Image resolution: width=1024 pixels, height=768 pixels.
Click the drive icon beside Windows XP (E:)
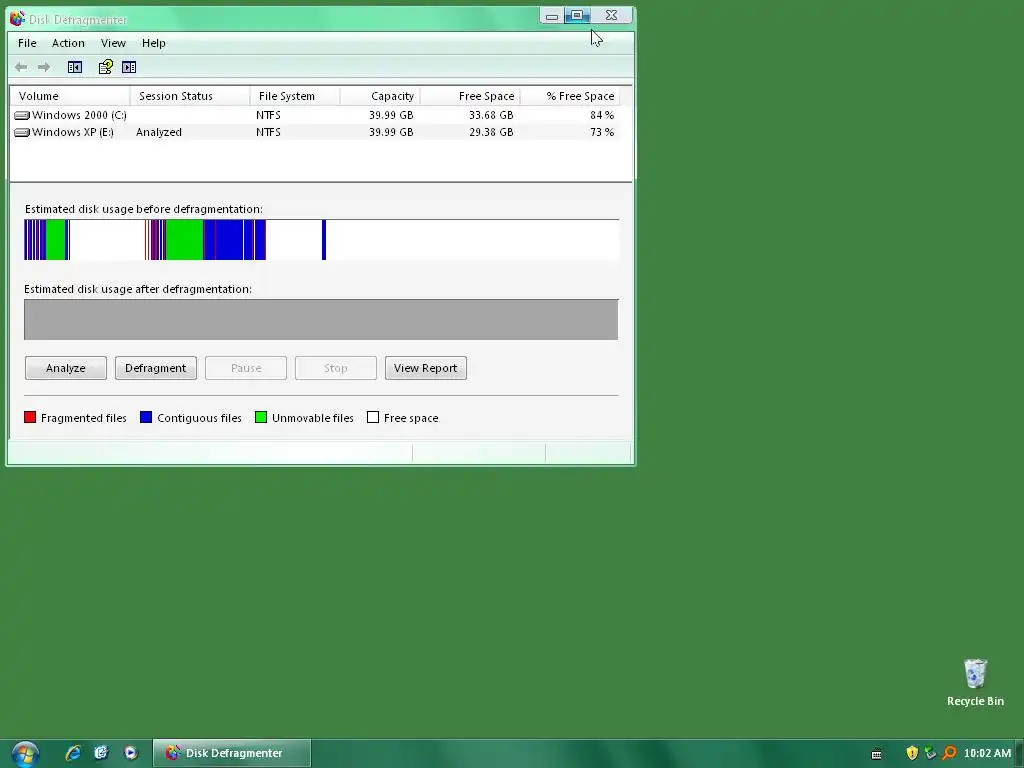(22, 132)
